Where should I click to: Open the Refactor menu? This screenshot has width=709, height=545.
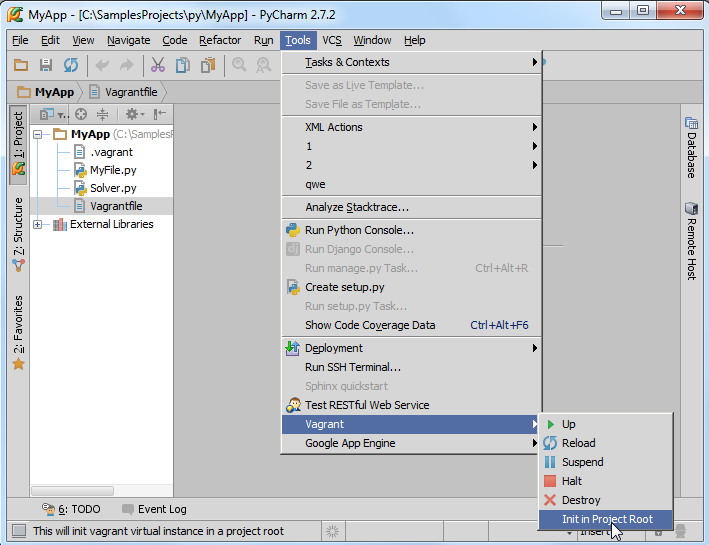[x=220, y=40]
